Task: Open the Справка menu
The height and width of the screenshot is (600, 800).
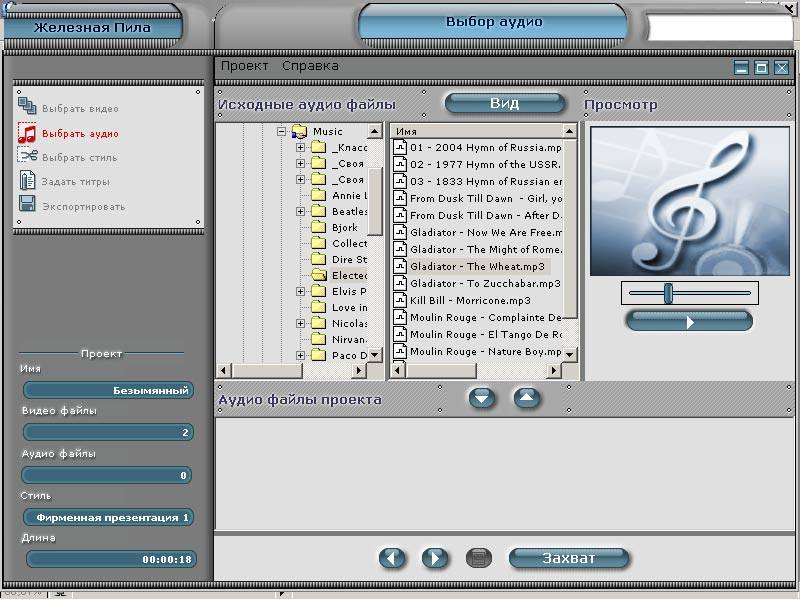Action: (x=310, y=66)
